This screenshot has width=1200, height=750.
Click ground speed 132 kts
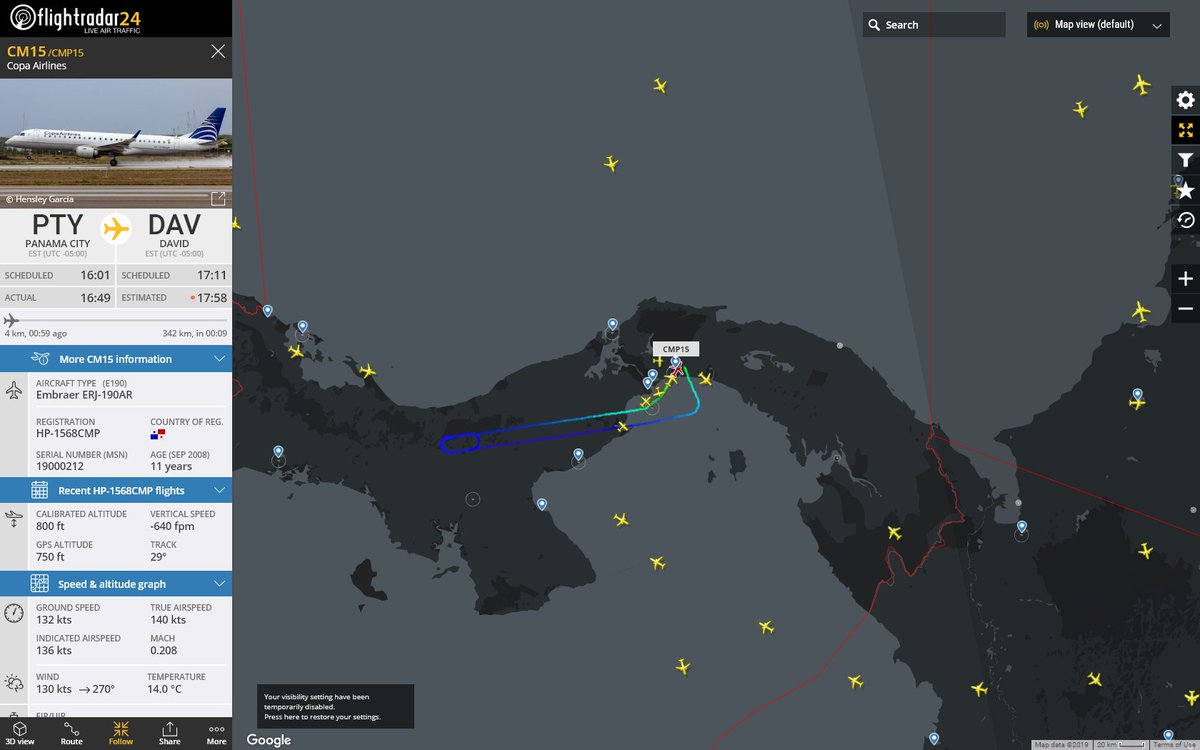(x=54, y=619)
